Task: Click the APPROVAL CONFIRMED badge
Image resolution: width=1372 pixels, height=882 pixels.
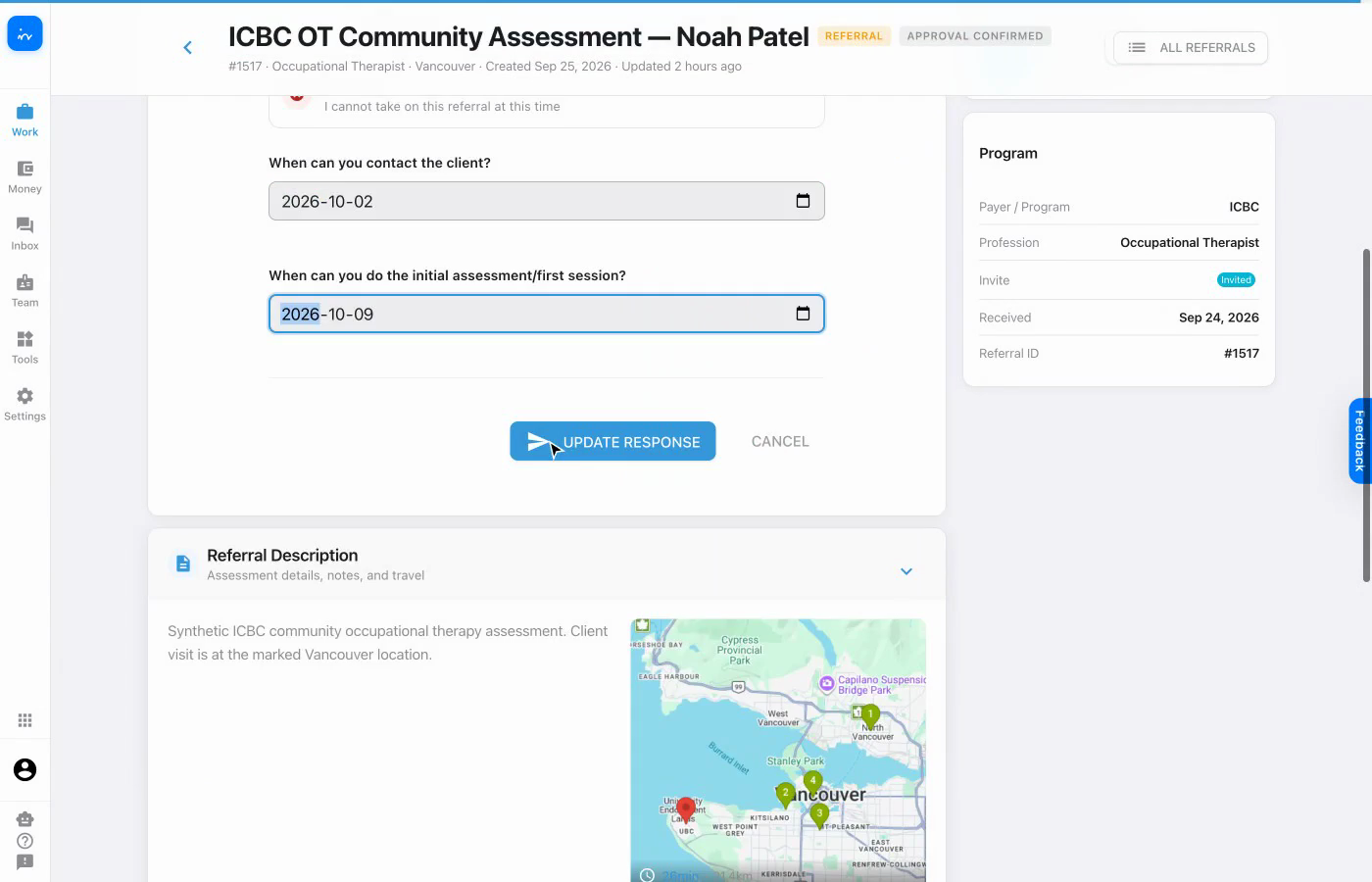Action: (975, 36)
